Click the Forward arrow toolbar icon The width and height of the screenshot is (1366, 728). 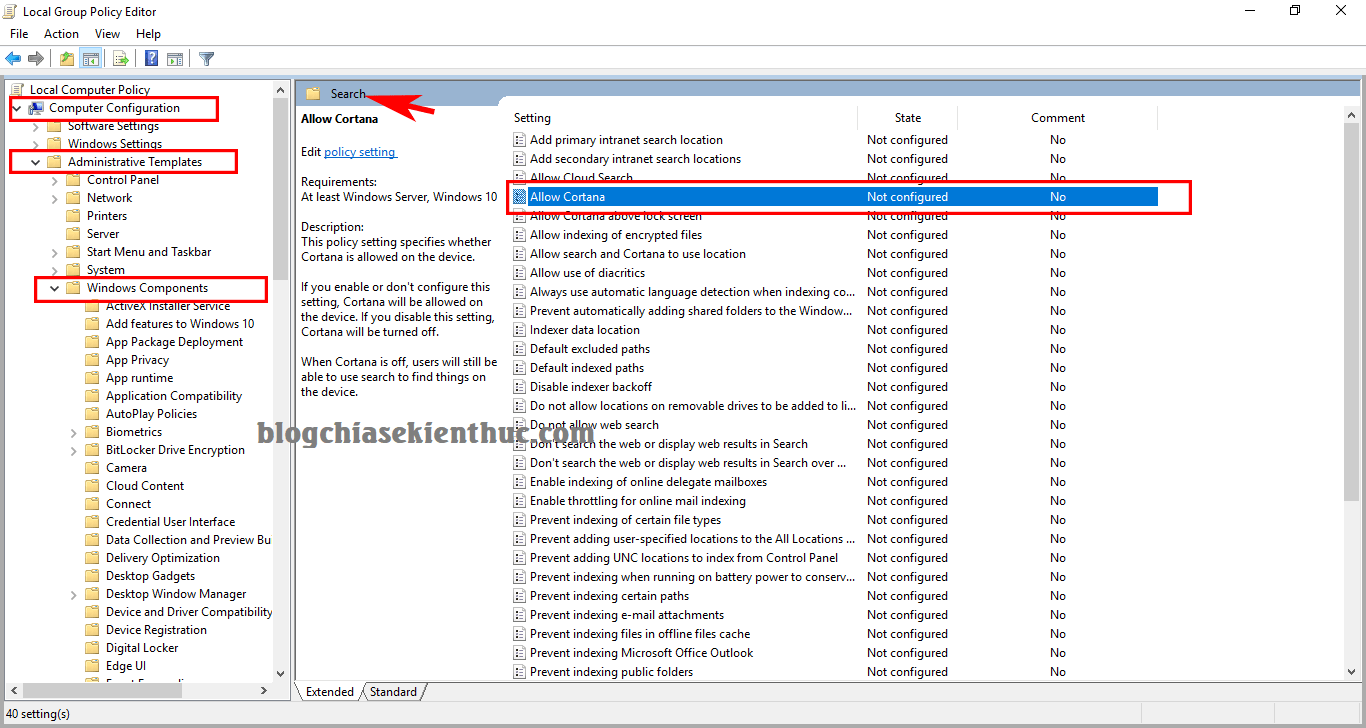(x=36, y=59)
